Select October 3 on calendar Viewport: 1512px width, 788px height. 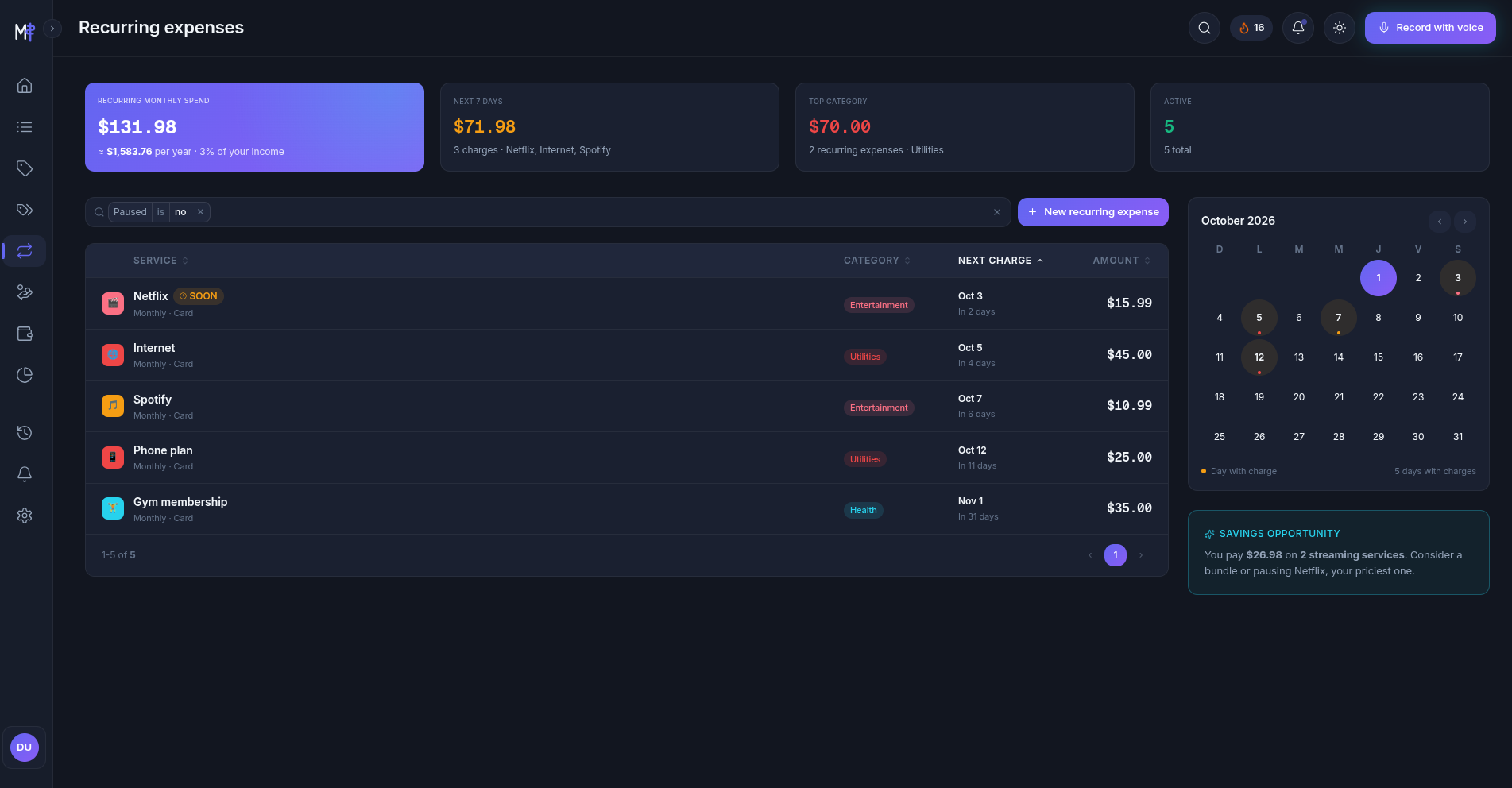tap(1458, 278)
